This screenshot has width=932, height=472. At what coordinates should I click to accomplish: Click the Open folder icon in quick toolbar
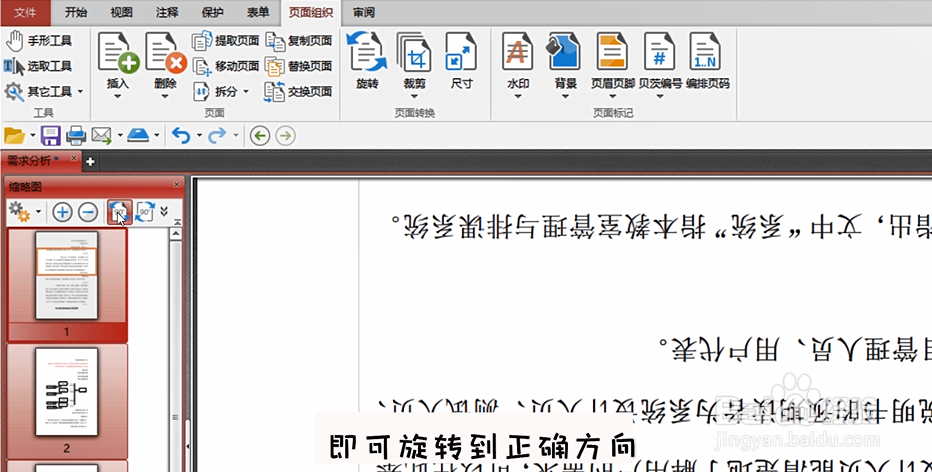tap(14, 136)
